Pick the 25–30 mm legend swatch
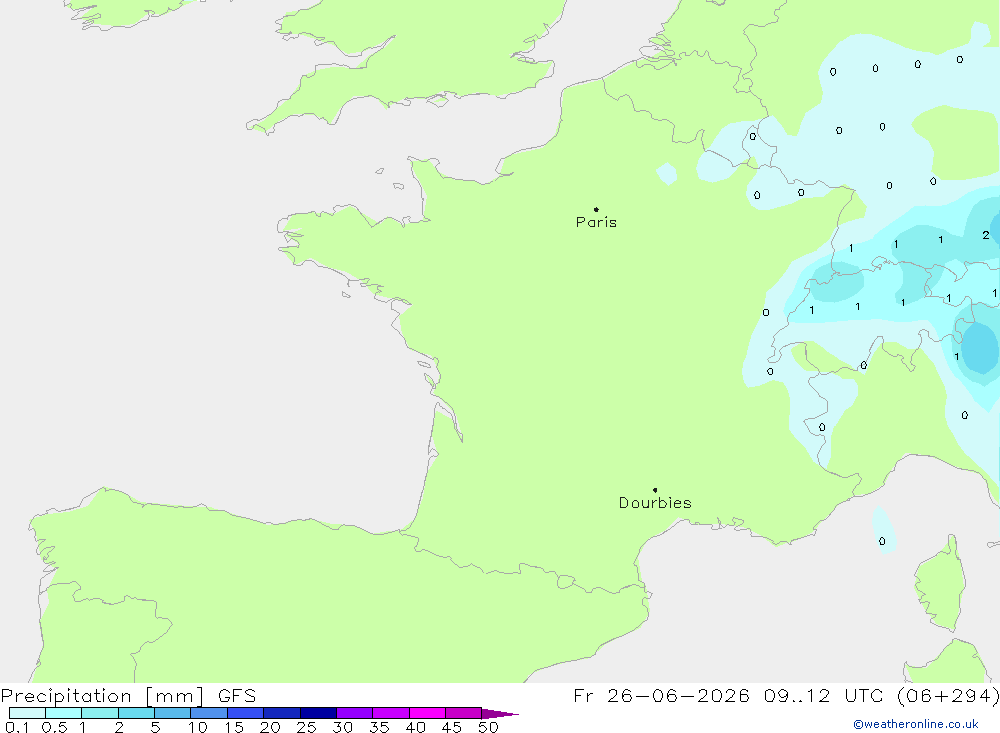This screenshot has width=1000, height=733. [x=318, y=713]
